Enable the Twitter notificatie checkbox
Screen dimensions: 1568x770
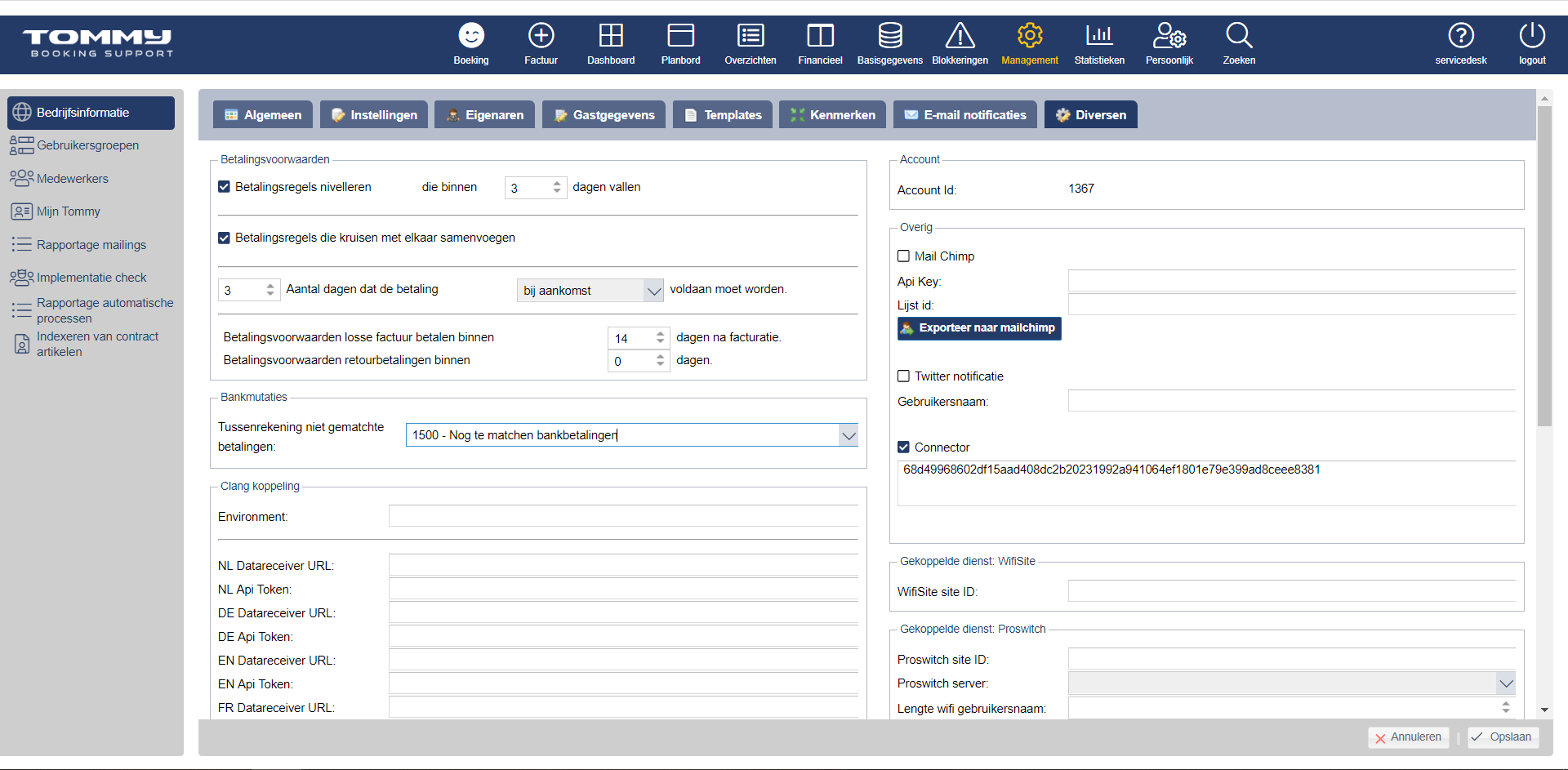[x=903, y=376]
